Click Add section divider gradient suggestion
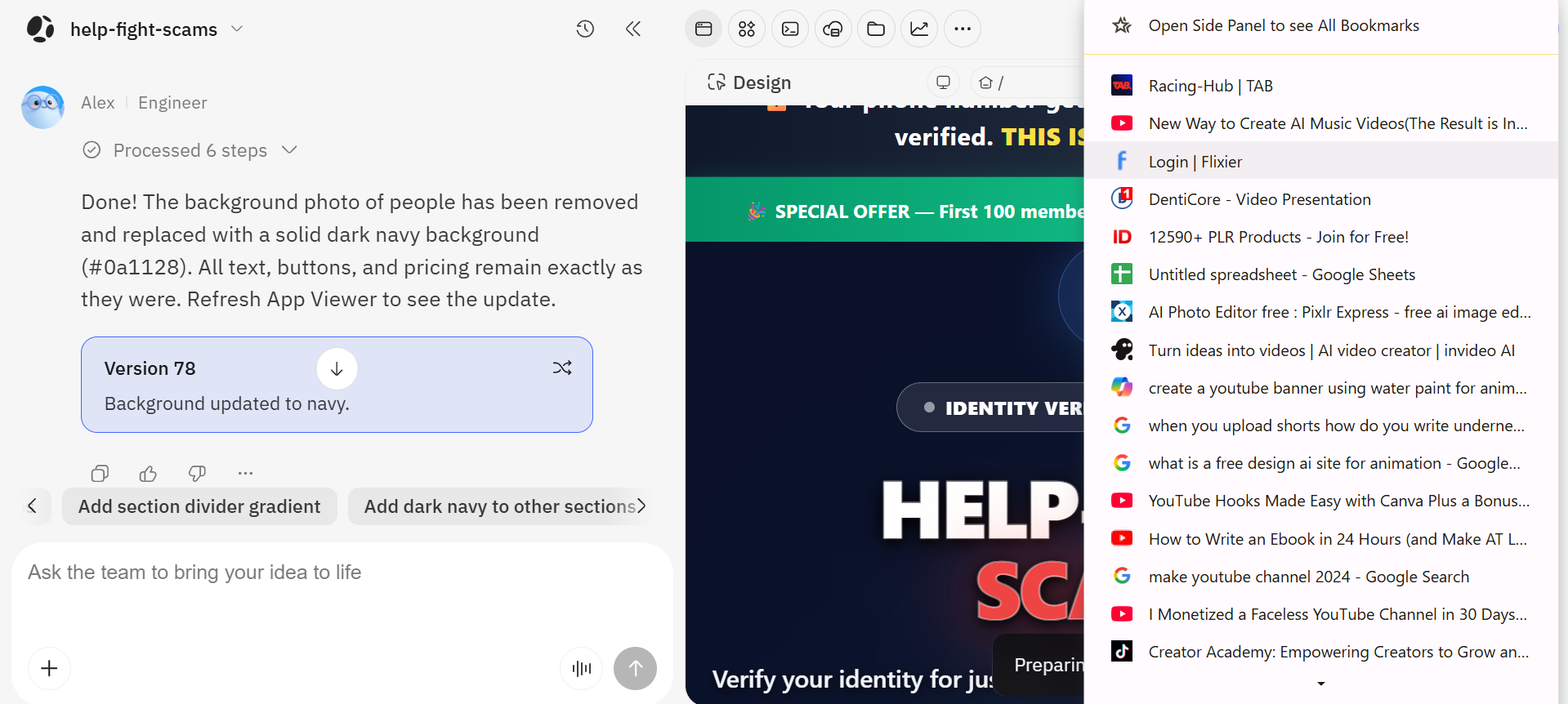The height and width of the screenshot is (704, 1568). click(199, 506)
